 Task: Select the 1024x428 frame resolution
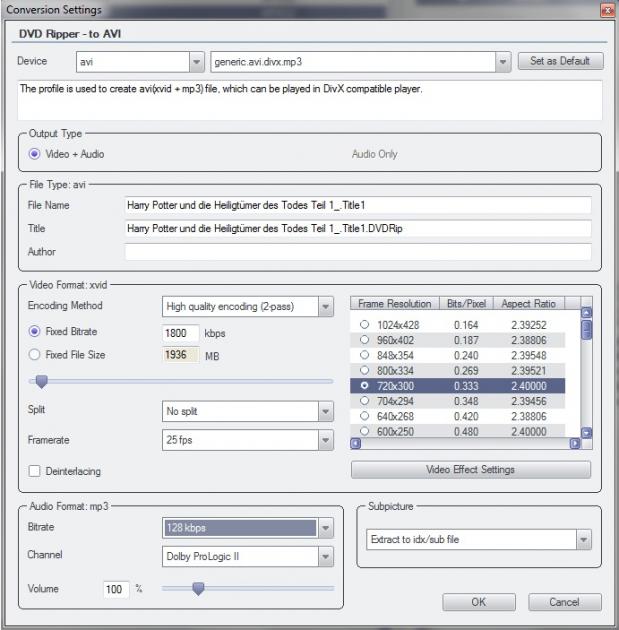(365, 325)
